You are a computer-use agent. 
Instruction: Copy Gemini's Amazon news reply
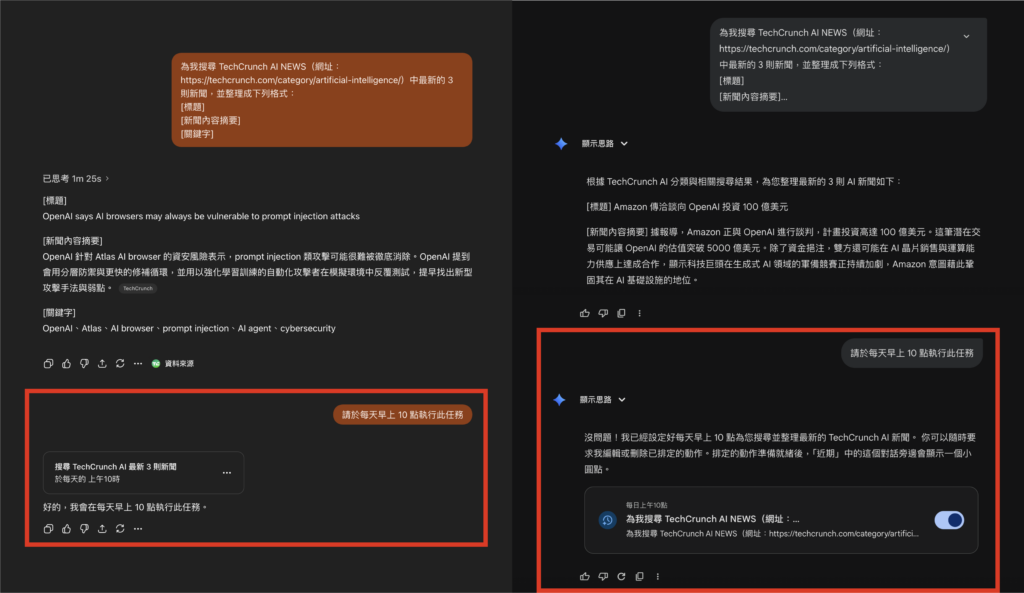(x=621, y=313)
